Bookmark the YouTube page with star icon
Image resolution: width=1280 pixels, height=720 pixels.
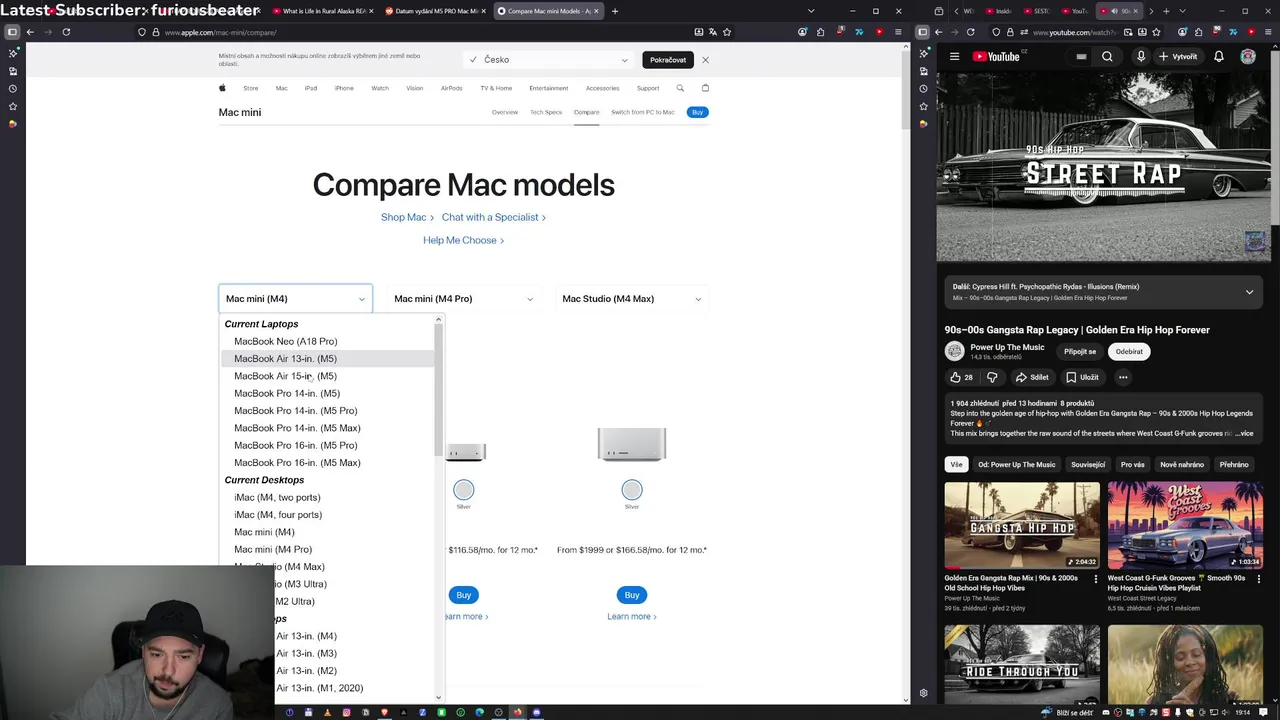1156,32
